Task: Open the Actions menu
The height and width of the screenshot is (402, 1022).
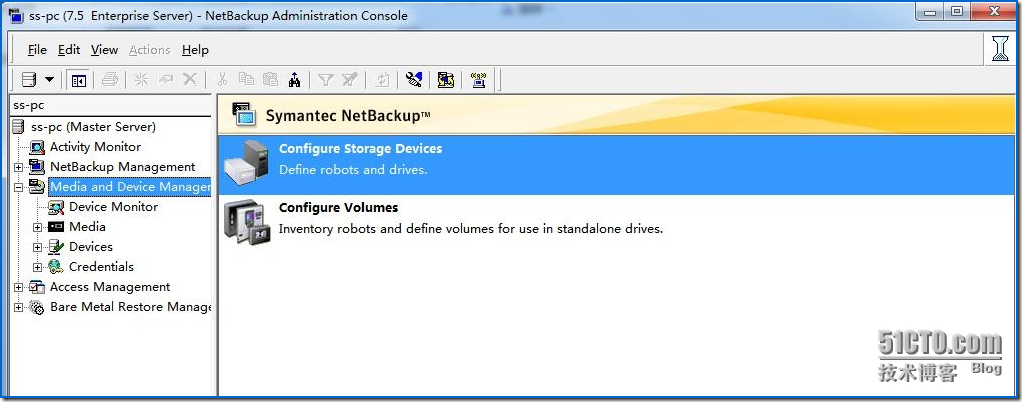Action: pos(149,50)
